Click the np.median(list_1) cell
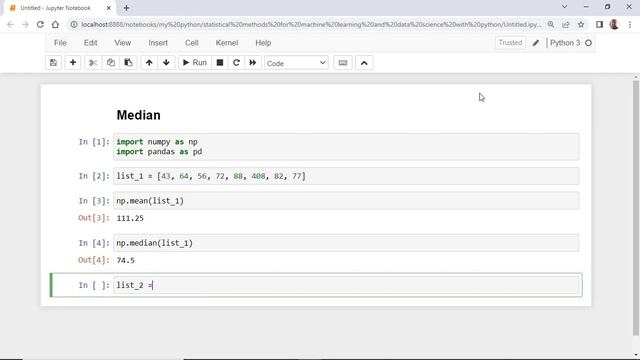Viewport: 640px width, 360px height. (346, 243)
